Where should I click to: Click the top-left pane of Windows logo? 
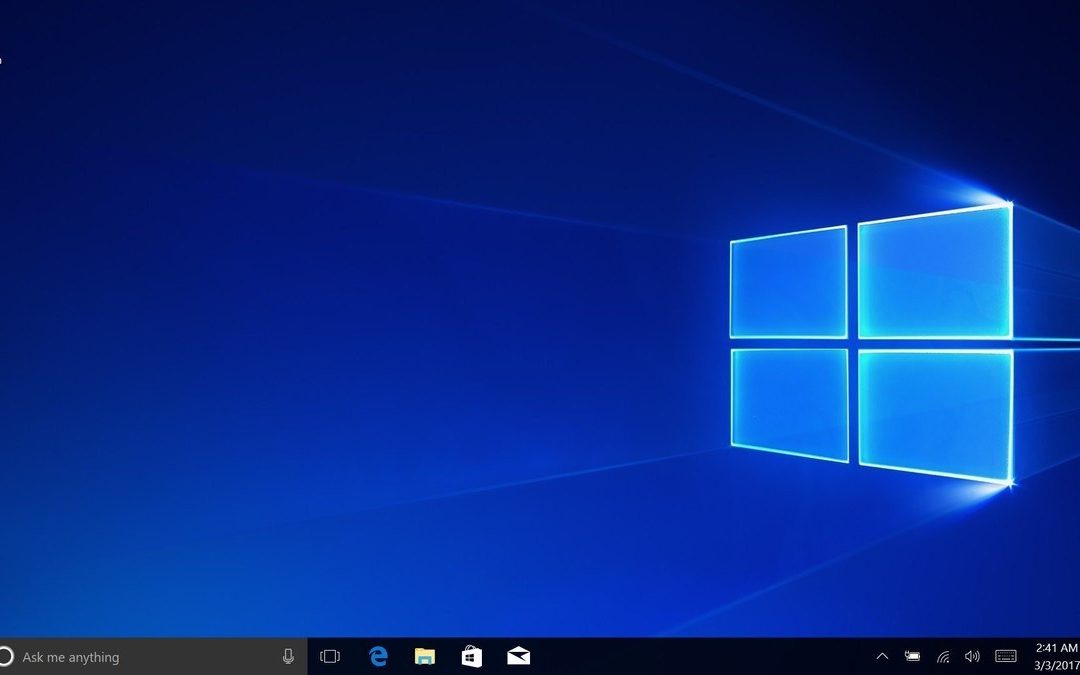coord(788,284)
